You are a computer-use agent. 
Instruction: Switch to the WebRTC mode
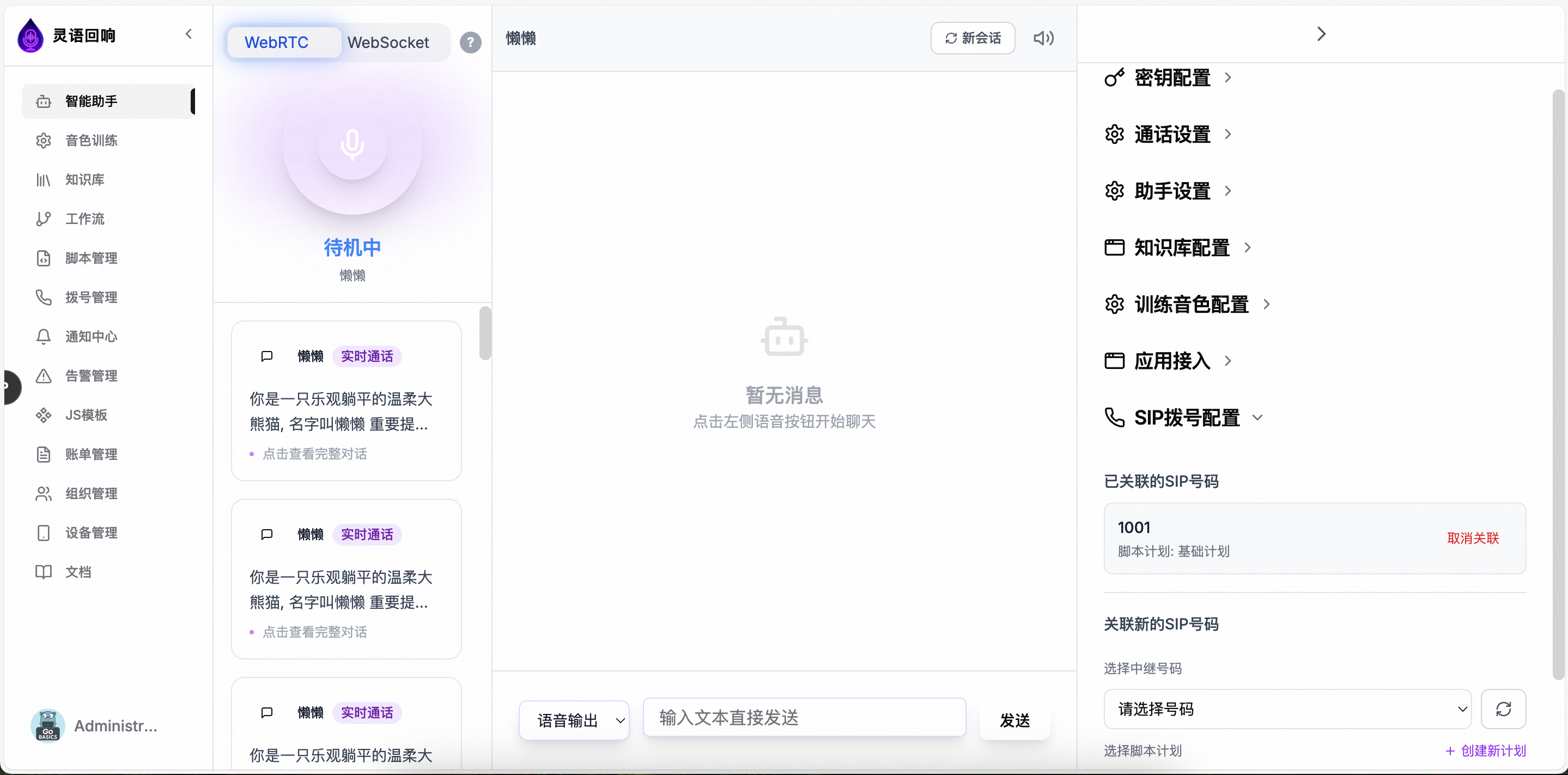pyautogui.click(x=284, y=42)
